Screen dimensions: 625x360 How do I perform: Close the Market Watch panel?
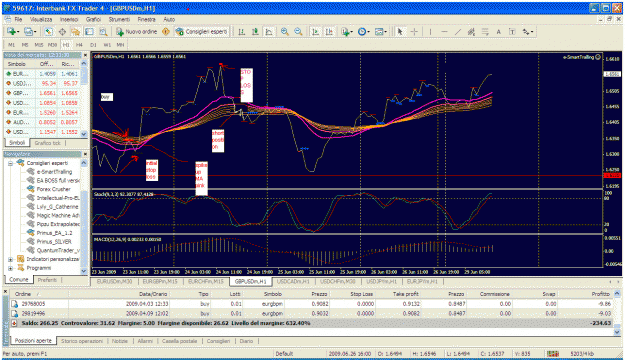click(85, 55)
